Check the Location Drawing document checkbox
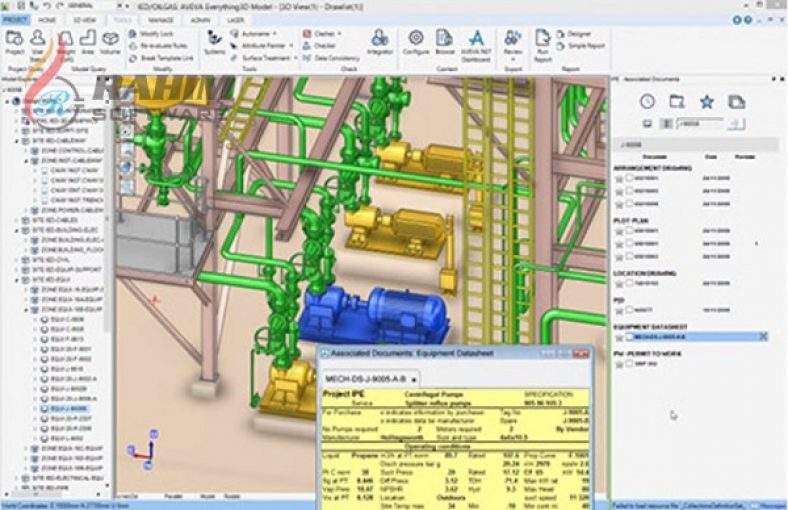This screenshot has height=510, width=788. (x=629, y=283)
